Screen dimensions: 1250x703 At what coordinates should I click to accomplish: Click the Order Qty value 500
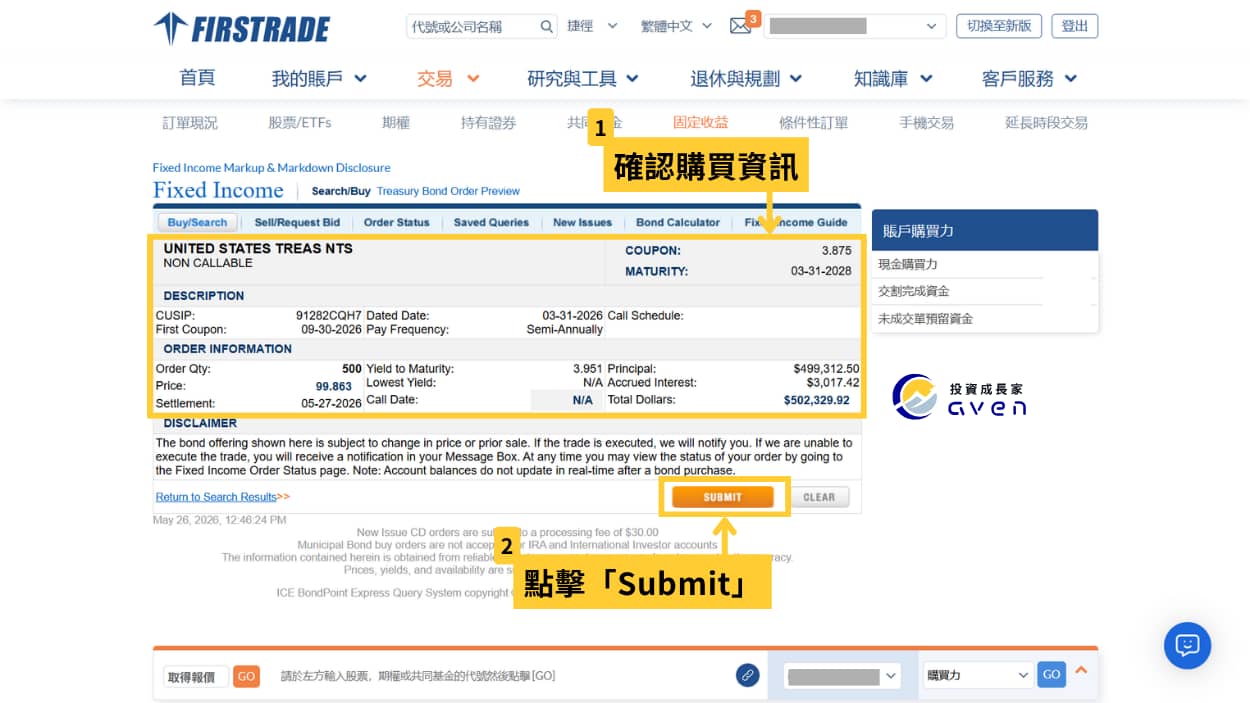point(352,369)
